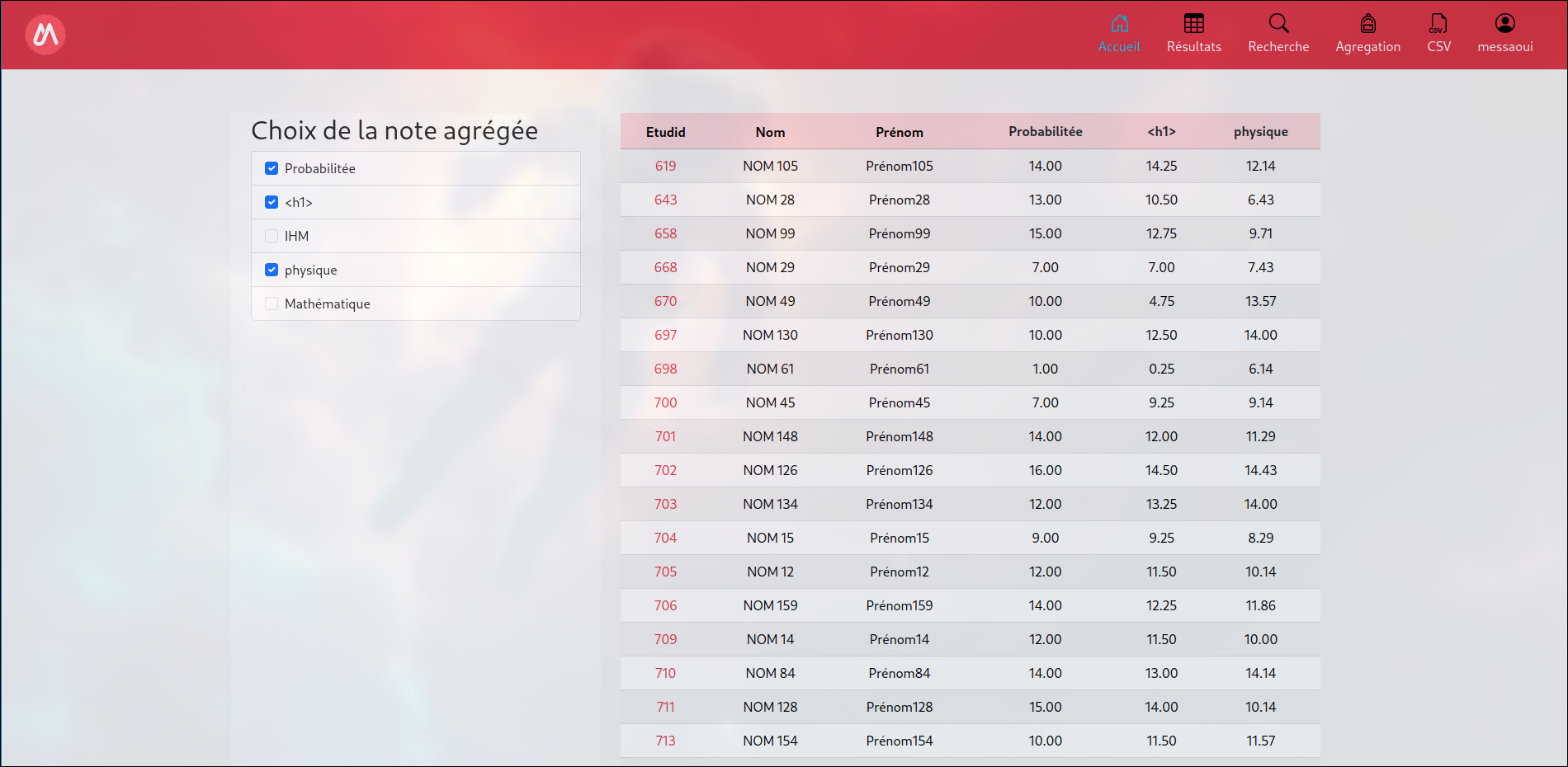Uncheck the Probabilitée checkbox

pos(272,168)
